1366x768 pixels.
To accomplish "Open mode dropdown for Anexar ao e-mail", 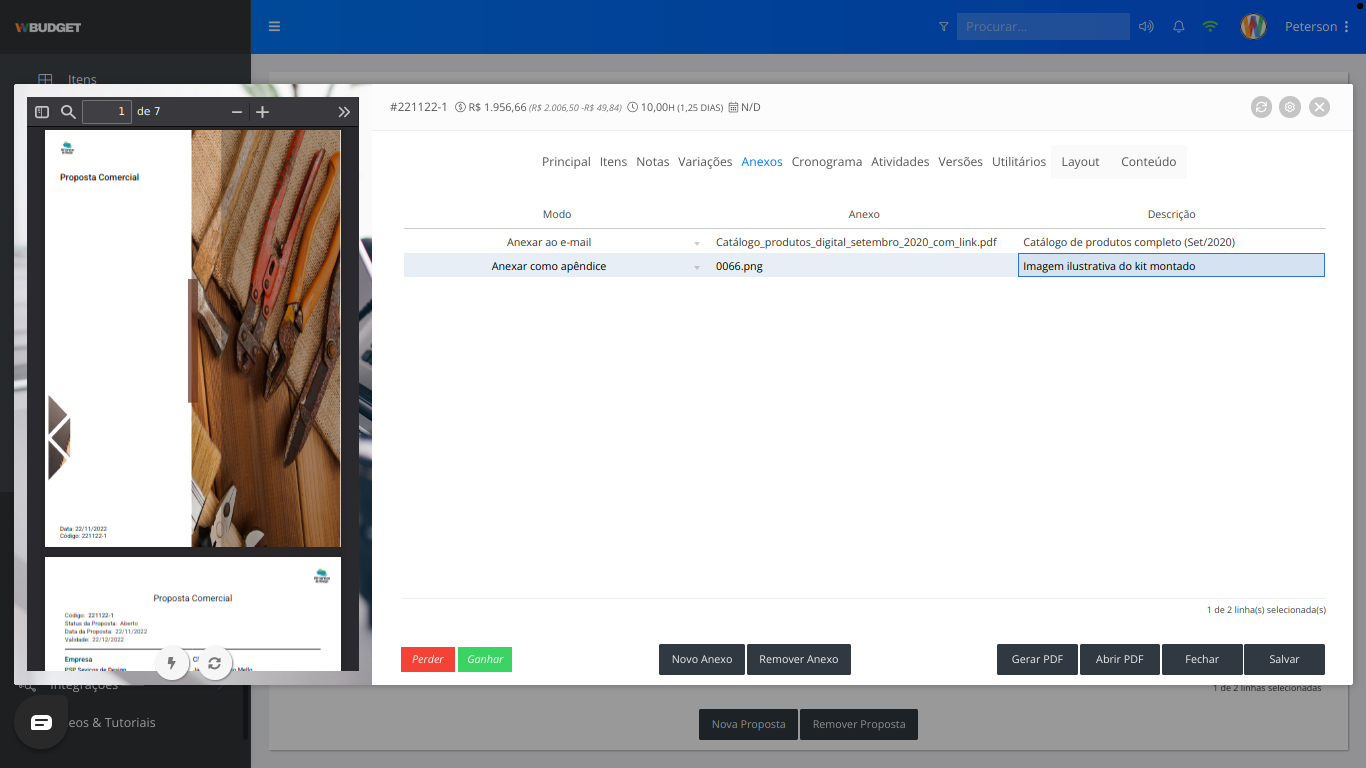I will (x=697, y=243).
